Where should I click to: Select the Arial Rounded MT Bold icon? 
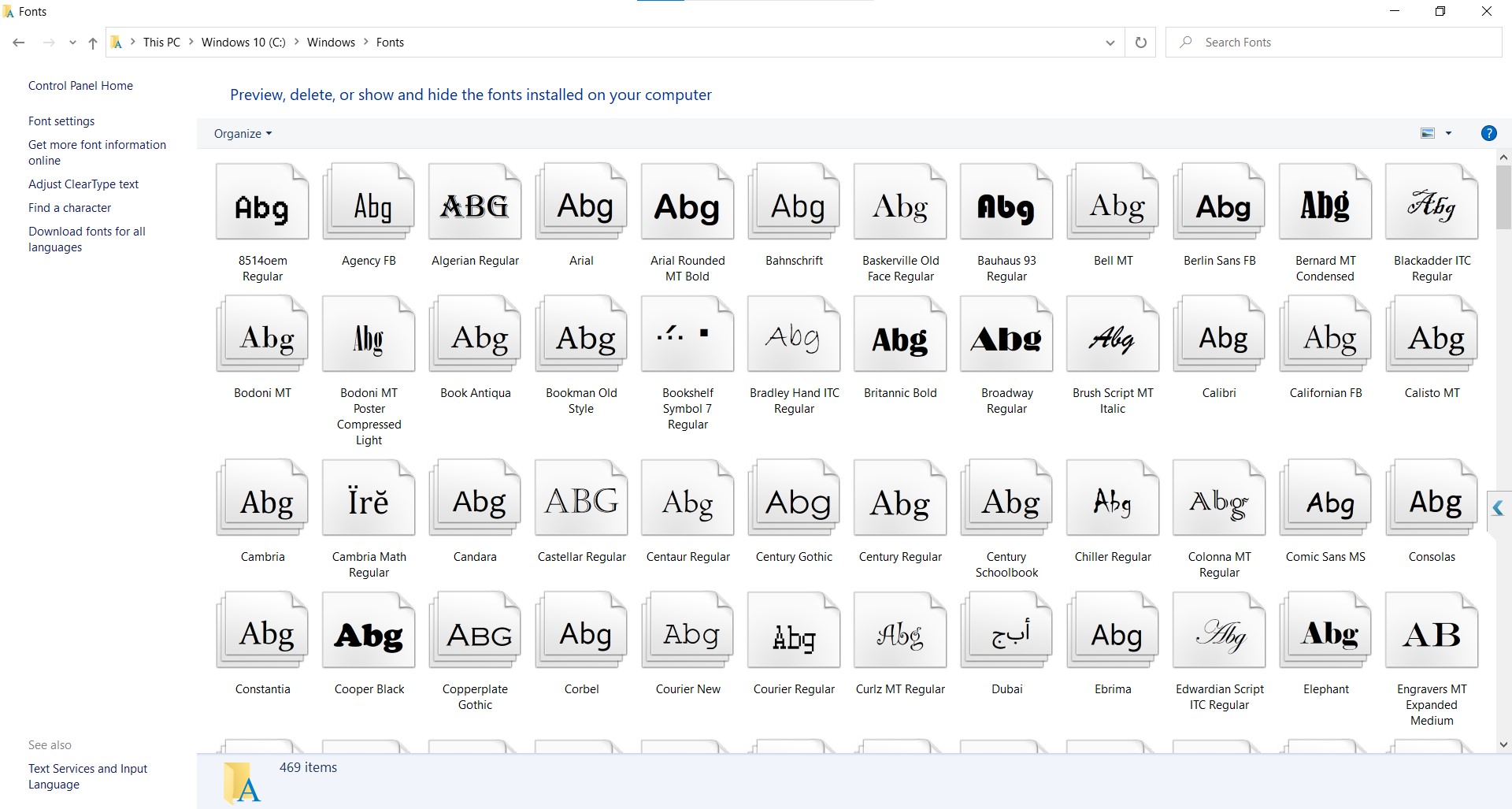tap(687, 202)
